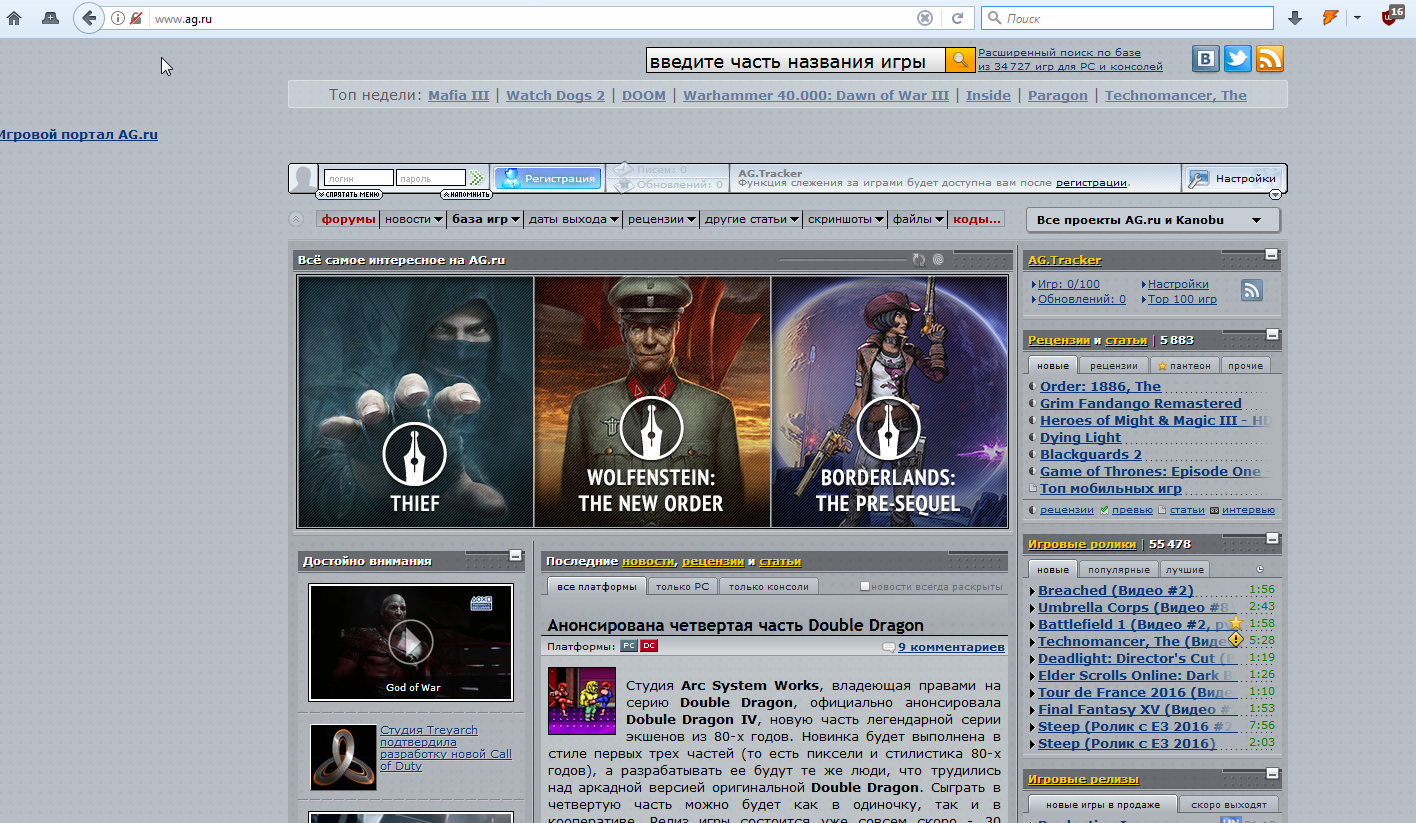Click the orange game search magnifier button
This screenshot has height=823, width=1416.
point(960,61)
